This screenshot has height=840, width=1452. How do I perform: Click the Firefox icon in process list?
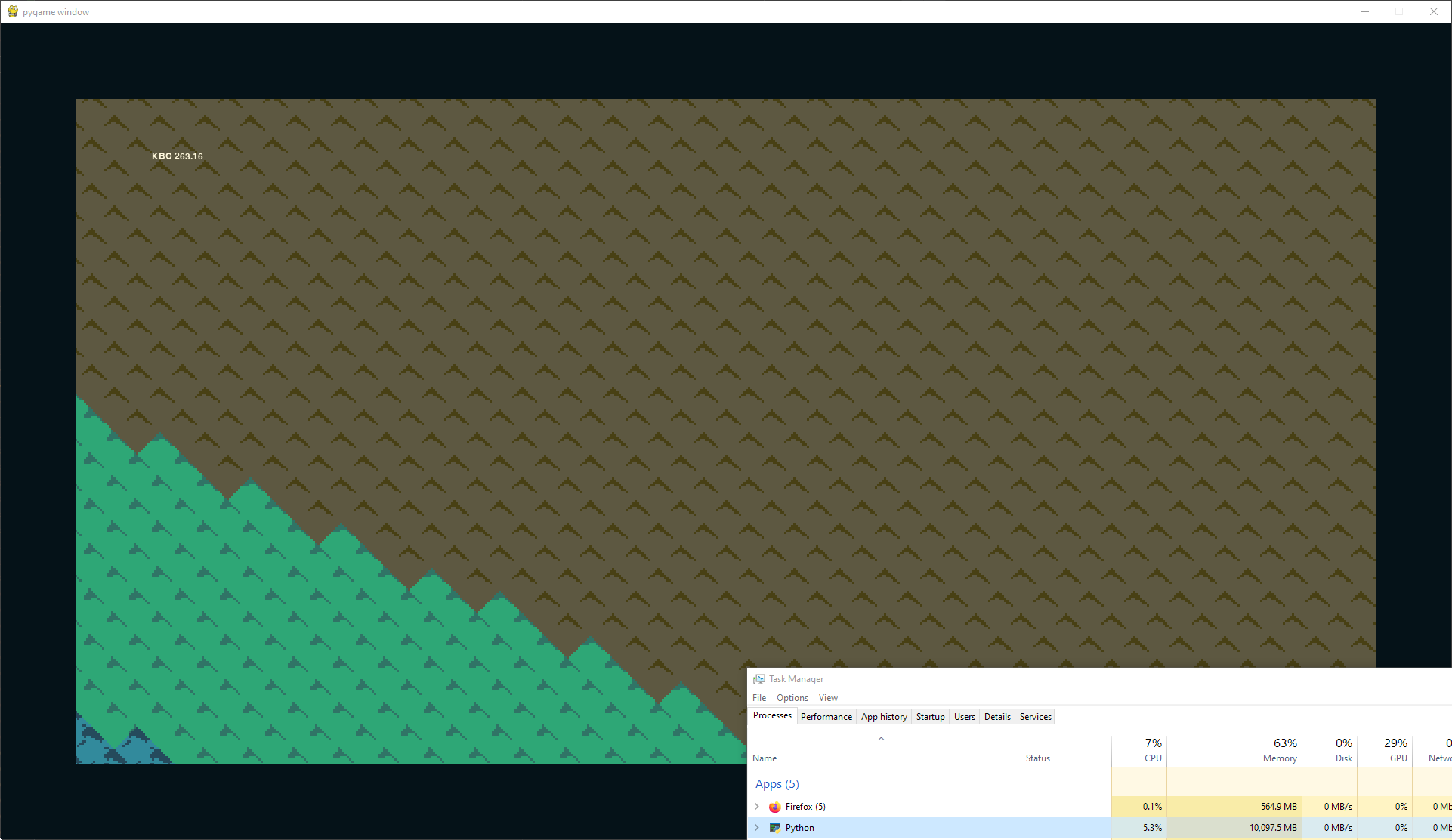point(774,807)
